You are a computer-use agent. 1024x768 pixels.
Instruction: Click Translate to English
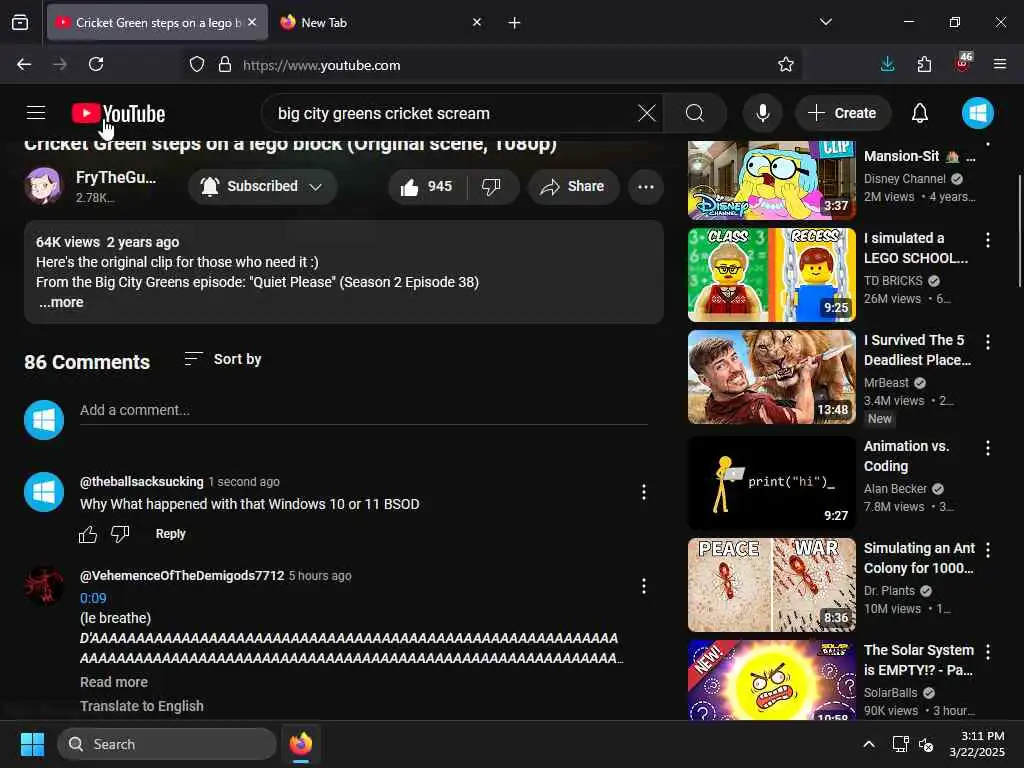[142, 706]
